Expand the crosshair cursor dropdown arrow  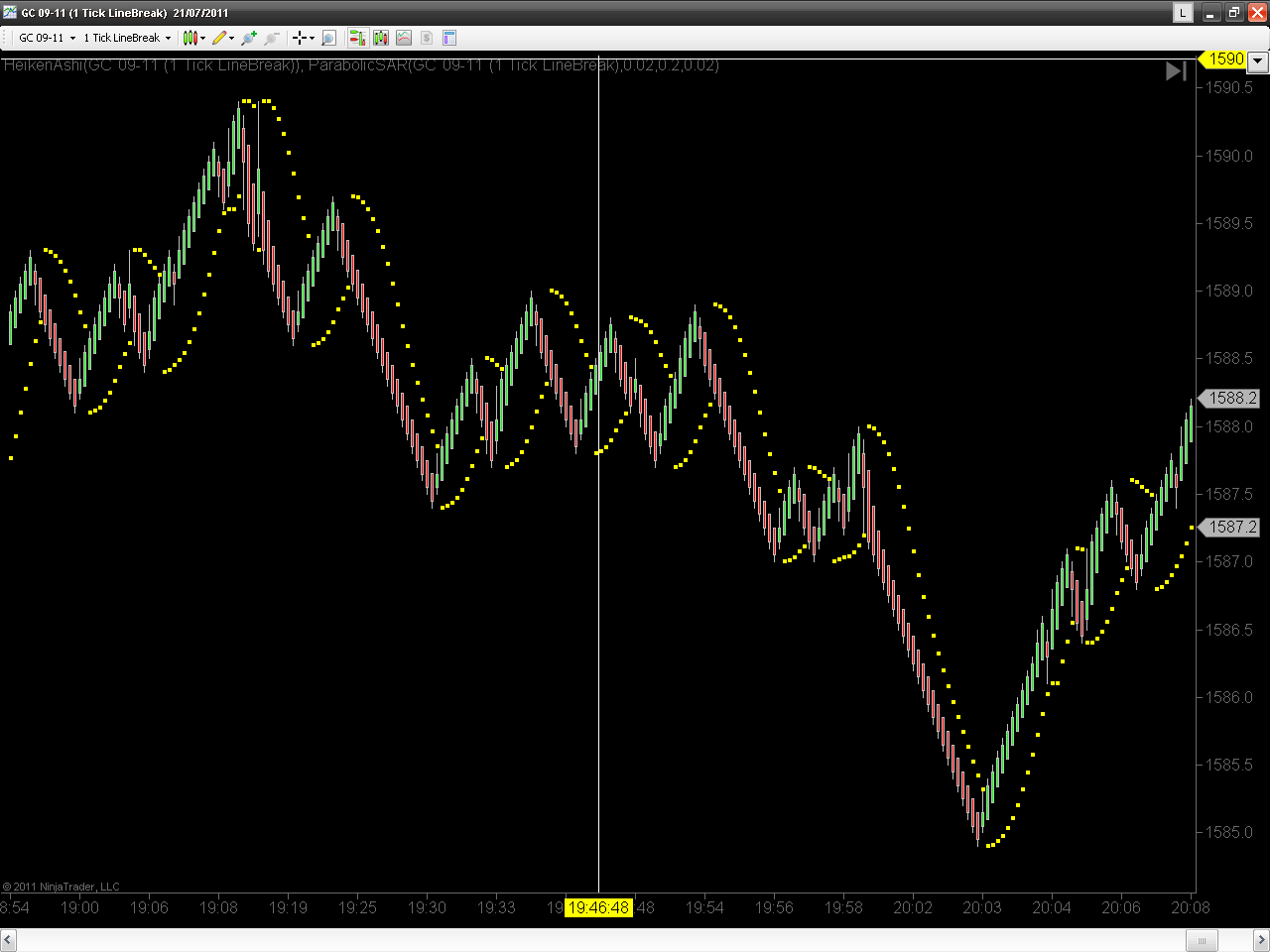[x=313, y=39]
